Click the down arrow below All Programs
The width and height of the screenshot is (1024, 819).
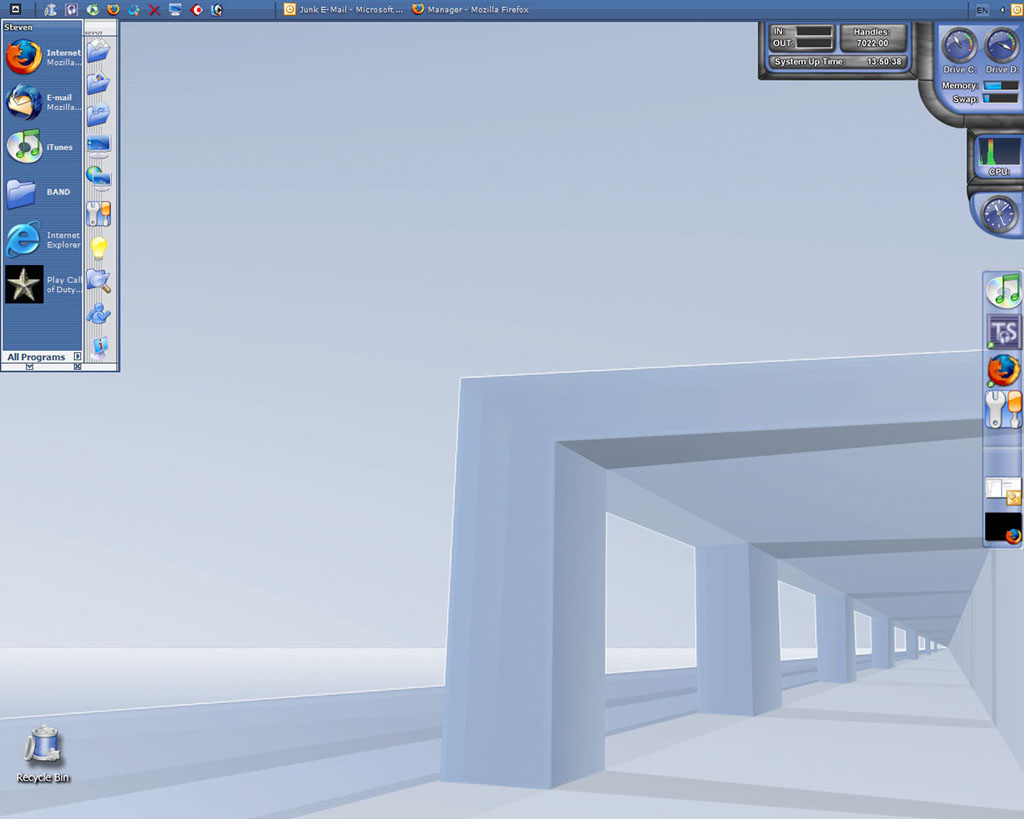point(29,367)
